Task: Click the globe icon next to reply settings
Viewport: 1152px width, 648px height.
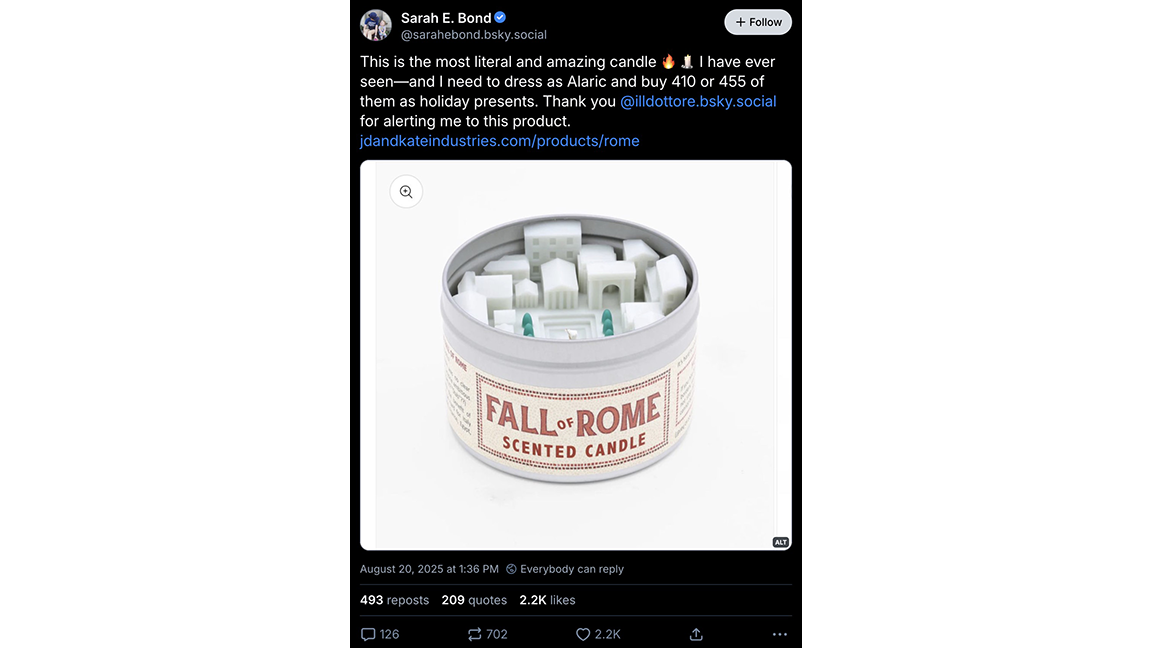Action: (x=510, y=568)
